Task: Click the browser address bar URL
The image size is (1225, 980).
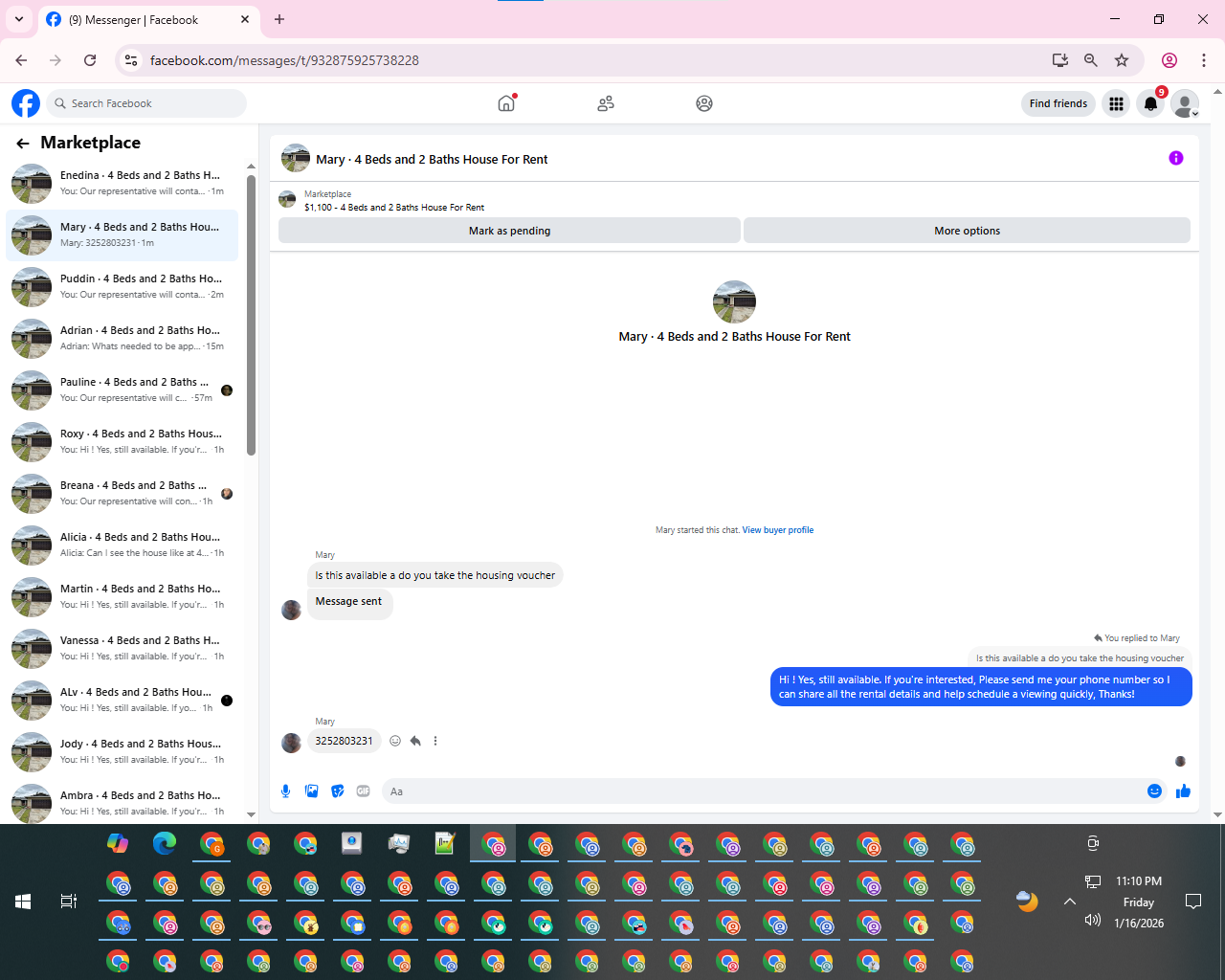Action: (284, 60)
